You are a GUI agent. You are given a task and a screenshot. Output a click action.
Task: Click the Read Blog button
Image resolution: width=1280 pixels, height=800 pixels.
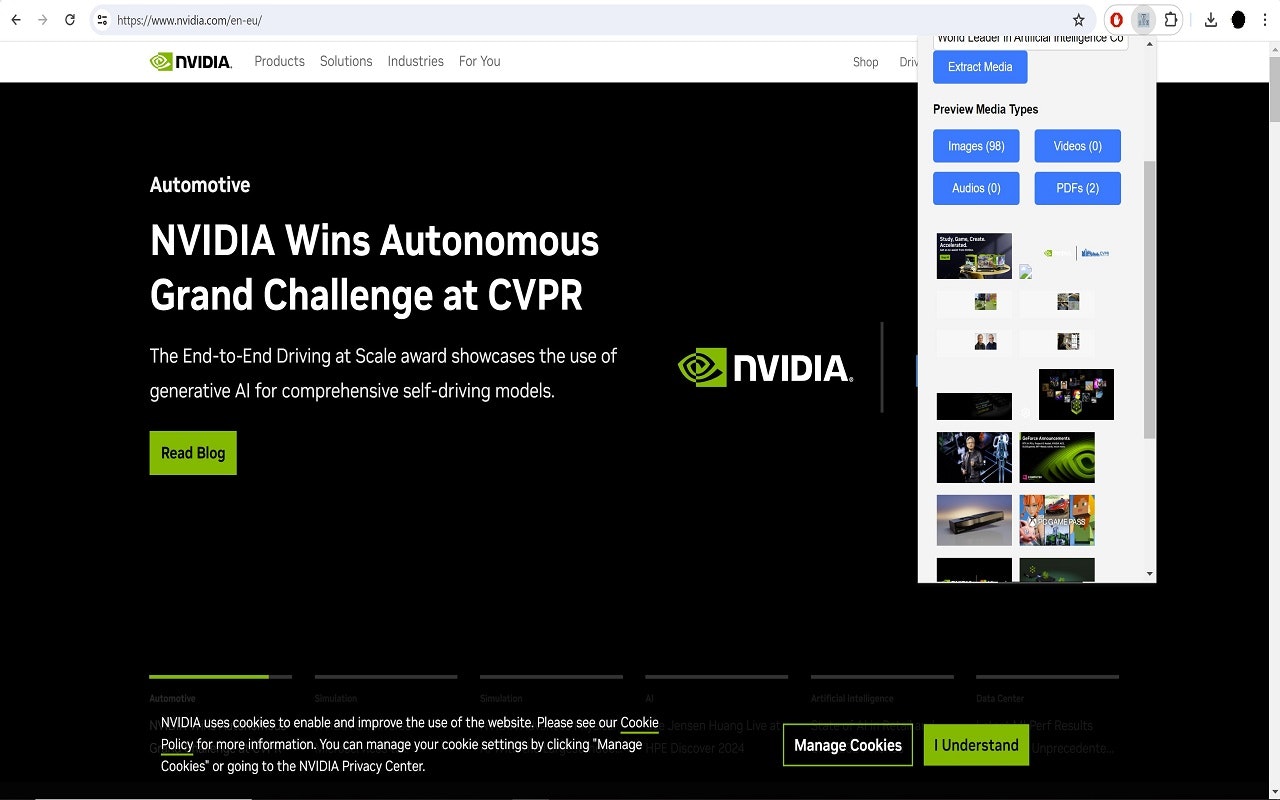[x=193, y=453]
